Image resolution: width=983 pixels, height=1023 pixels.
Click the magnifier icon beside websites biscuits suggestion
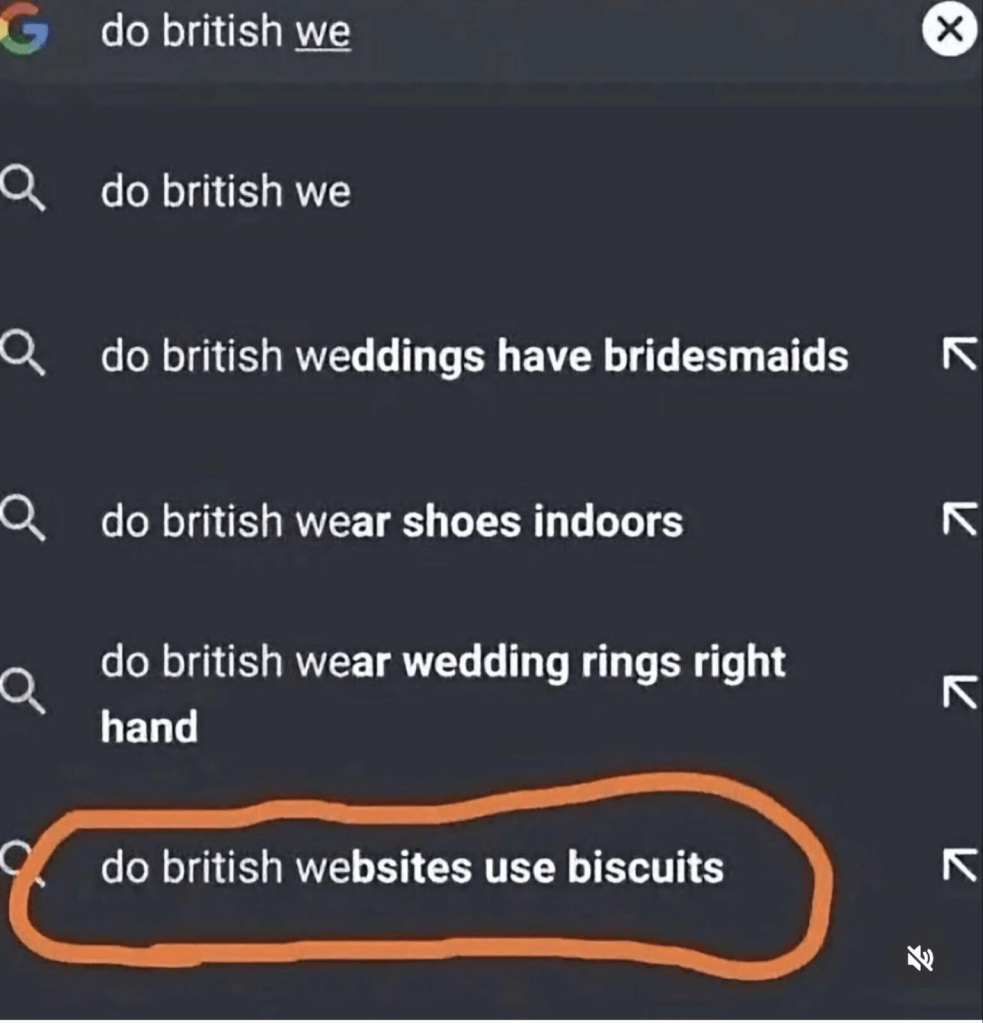pos(22,862)
